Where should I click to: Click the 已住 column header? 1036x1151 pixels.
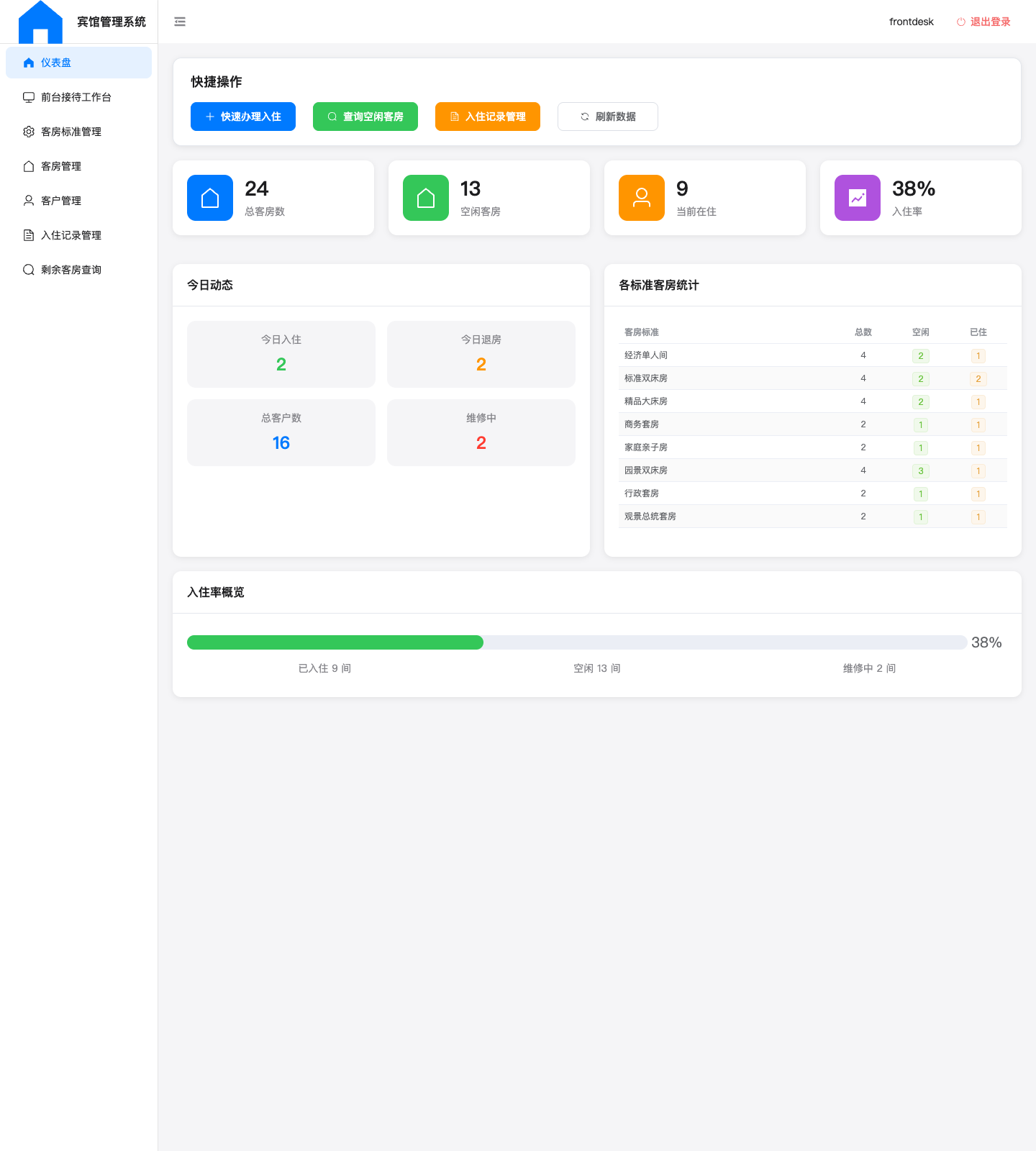tap(978, 332)
